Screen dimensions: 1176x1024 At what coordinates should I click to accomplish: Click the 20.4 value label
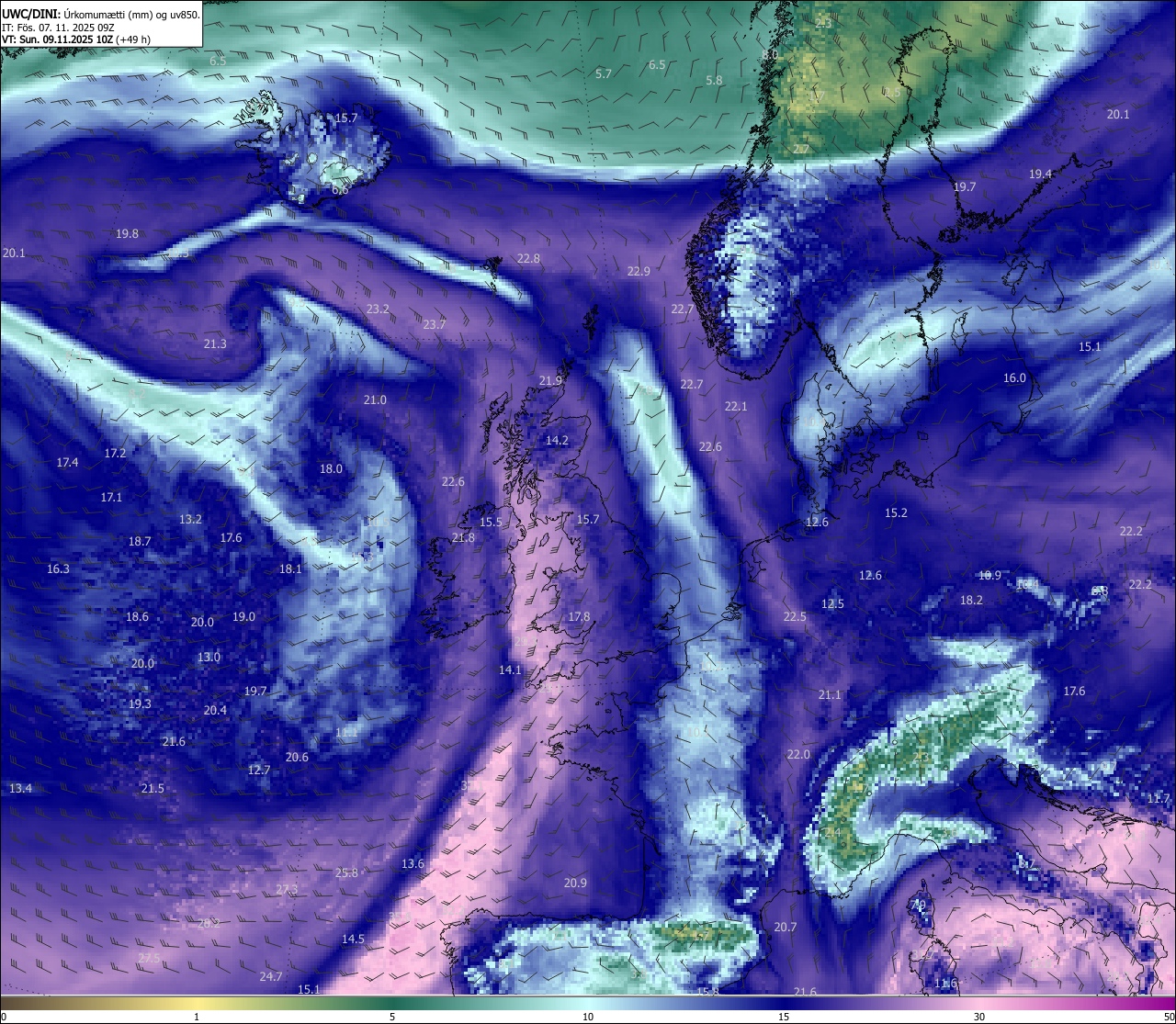[x=215, y=711]
